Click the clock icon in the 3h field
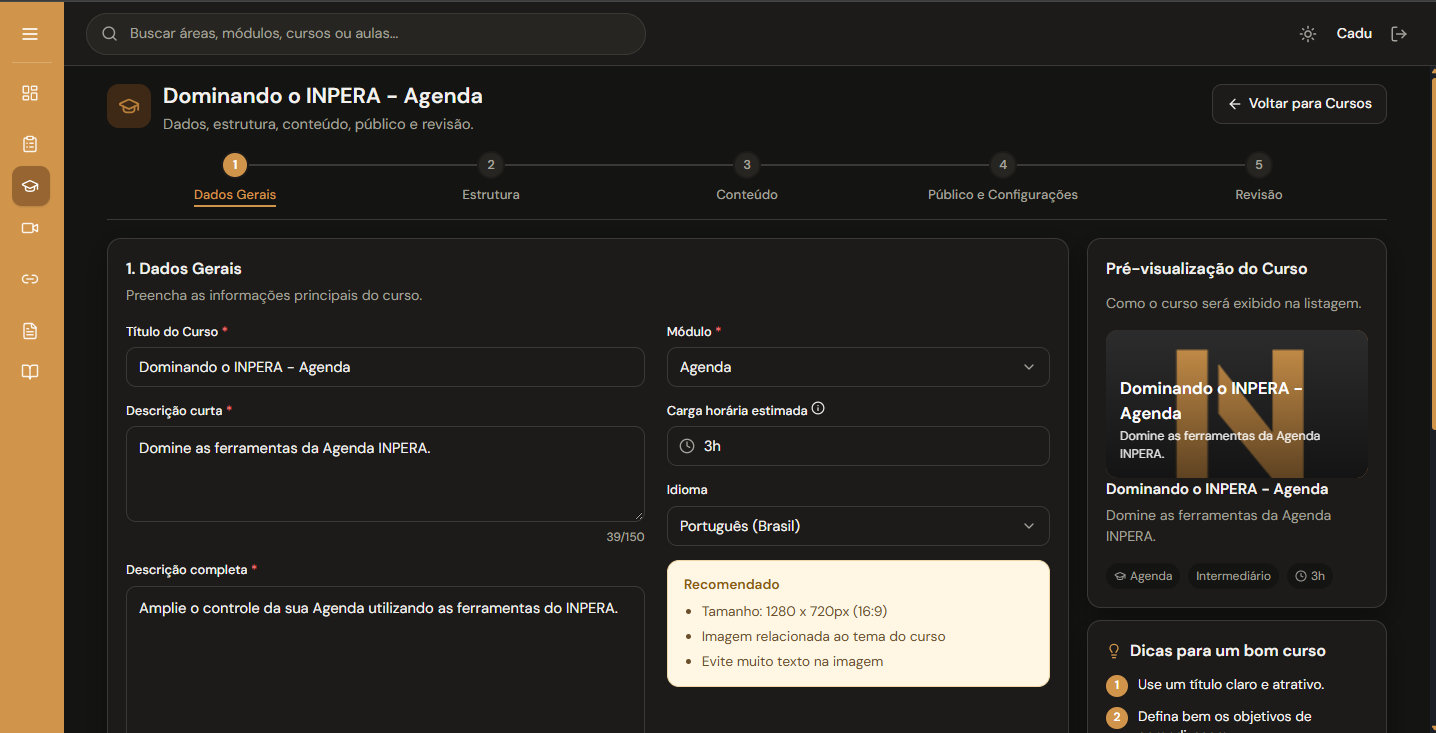 [x=687, y=446]
